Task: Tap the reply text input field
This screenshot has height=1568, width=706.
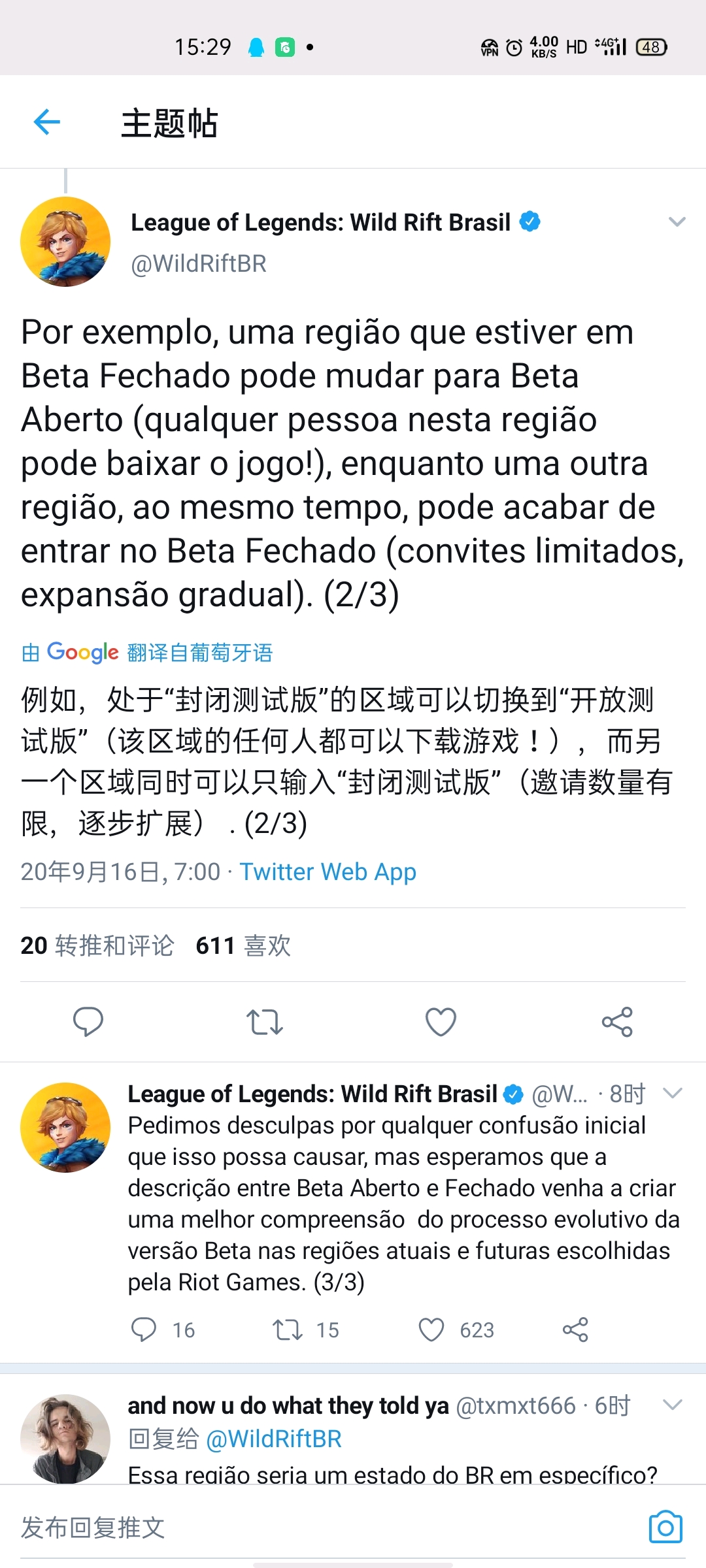Action: point(261,1527)
